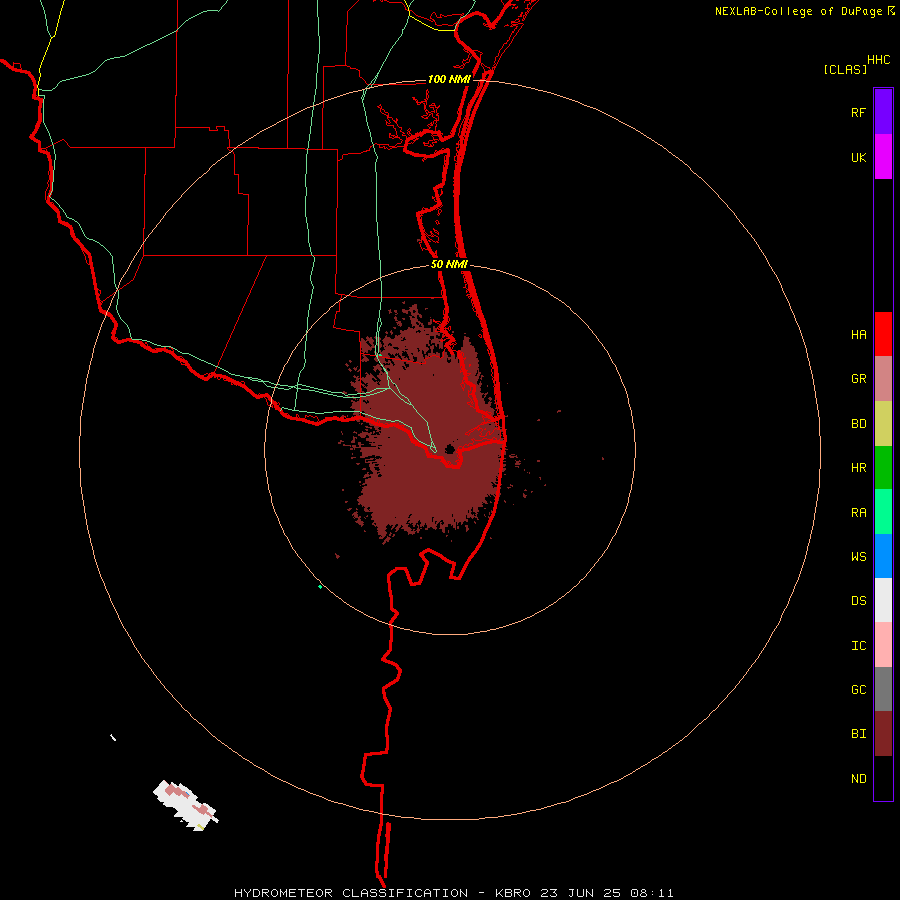Click the [CLAS] legend heading

click(x=844, y=70)
